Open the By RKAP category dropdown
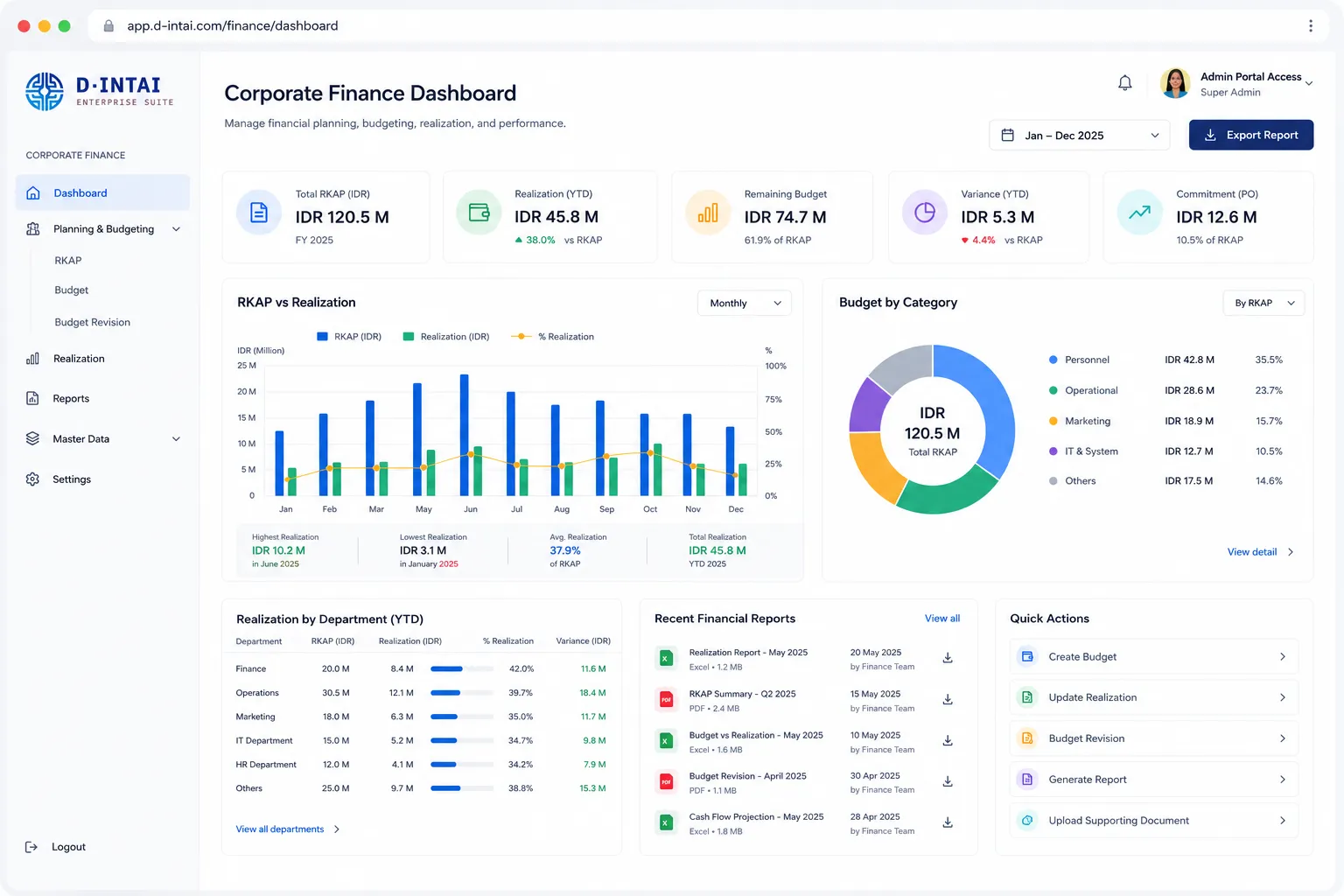 [1263, 303]
